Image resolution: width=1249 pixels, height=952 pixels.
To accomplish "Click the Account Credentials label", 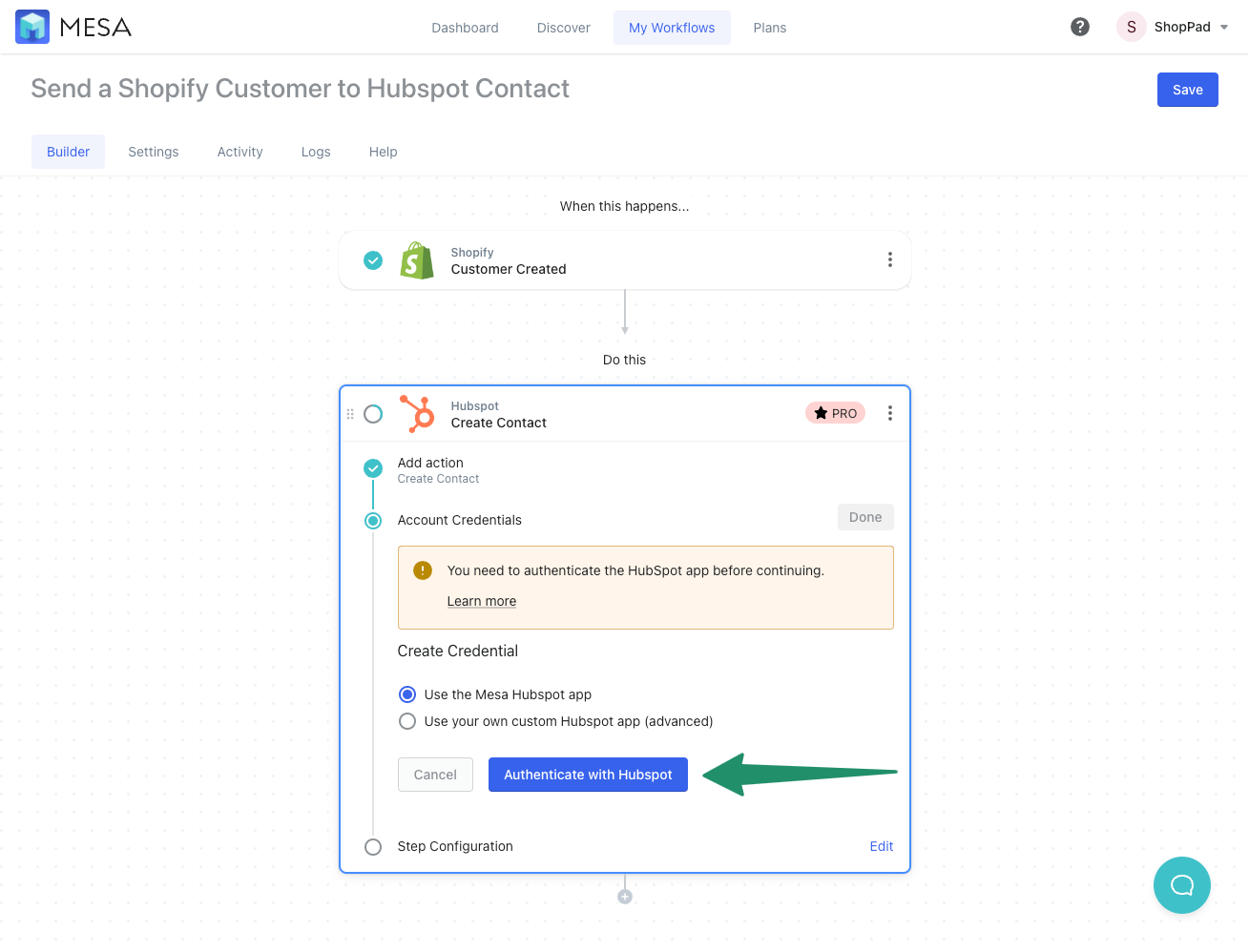I will [460, 520].
